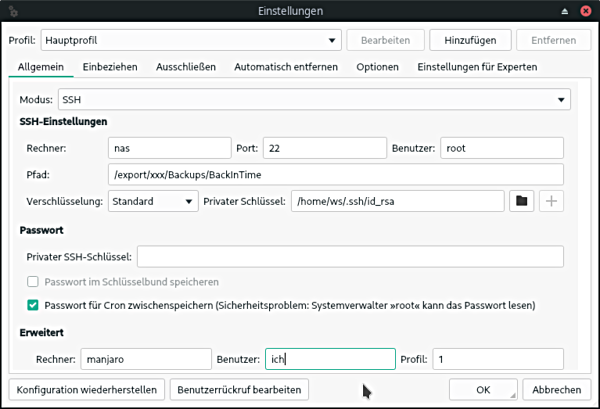Click the window menu icon in title bar
This screenshot has width=600, height=409.
point(12,11)
